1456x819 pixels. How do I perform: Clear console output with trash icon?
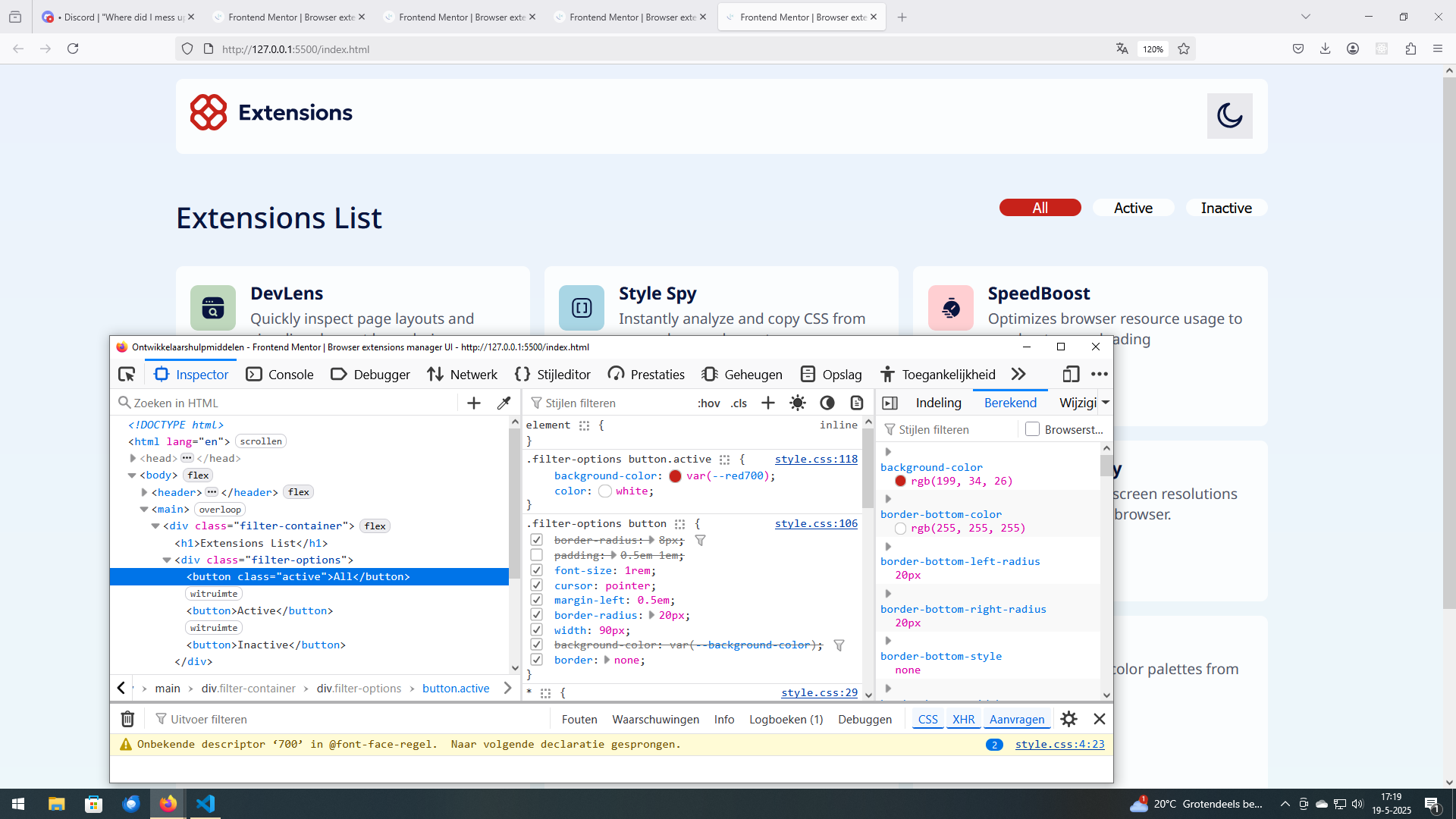coord(127,719)
